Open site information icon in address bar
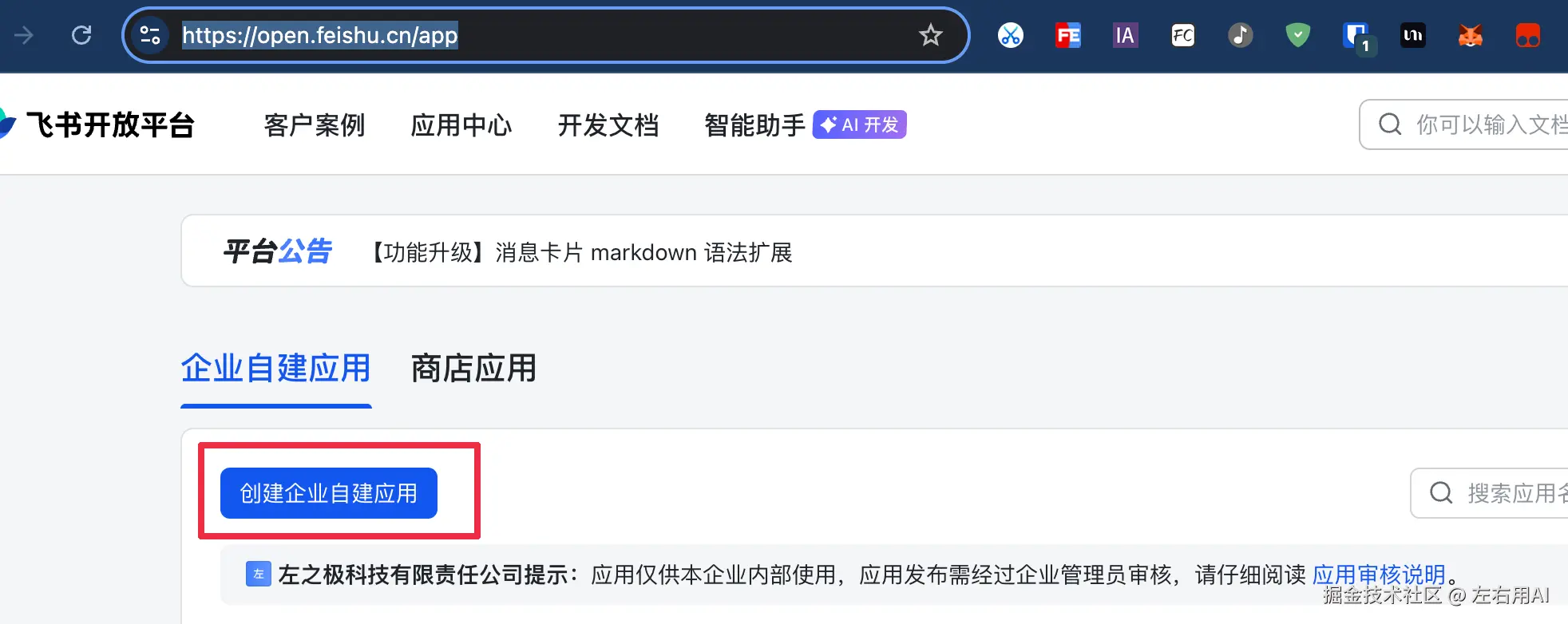1568x624 pixels. (x=150, y=35)
